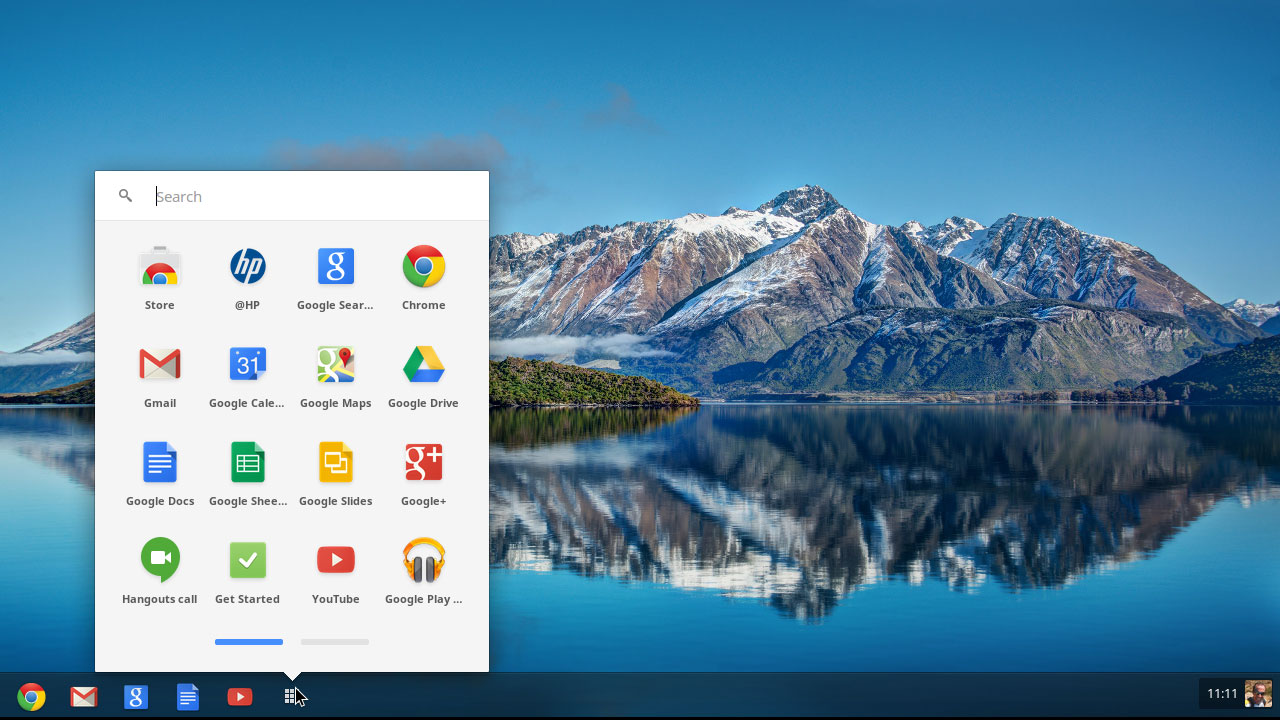Screen dimensions: 1280x720
Task: Launch Google Maps
Action: click(336, 365)
